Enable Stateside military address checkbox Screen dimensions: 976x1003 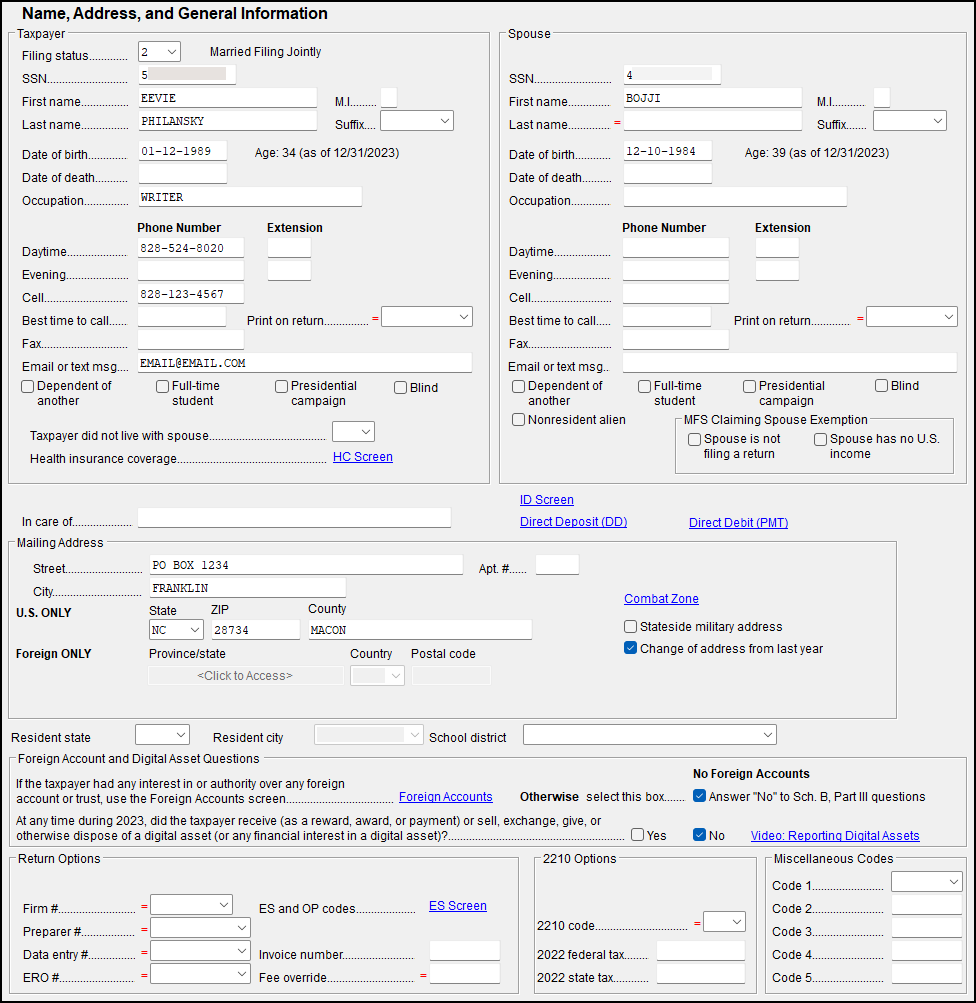pyautogui.click(x=631, y=626)
